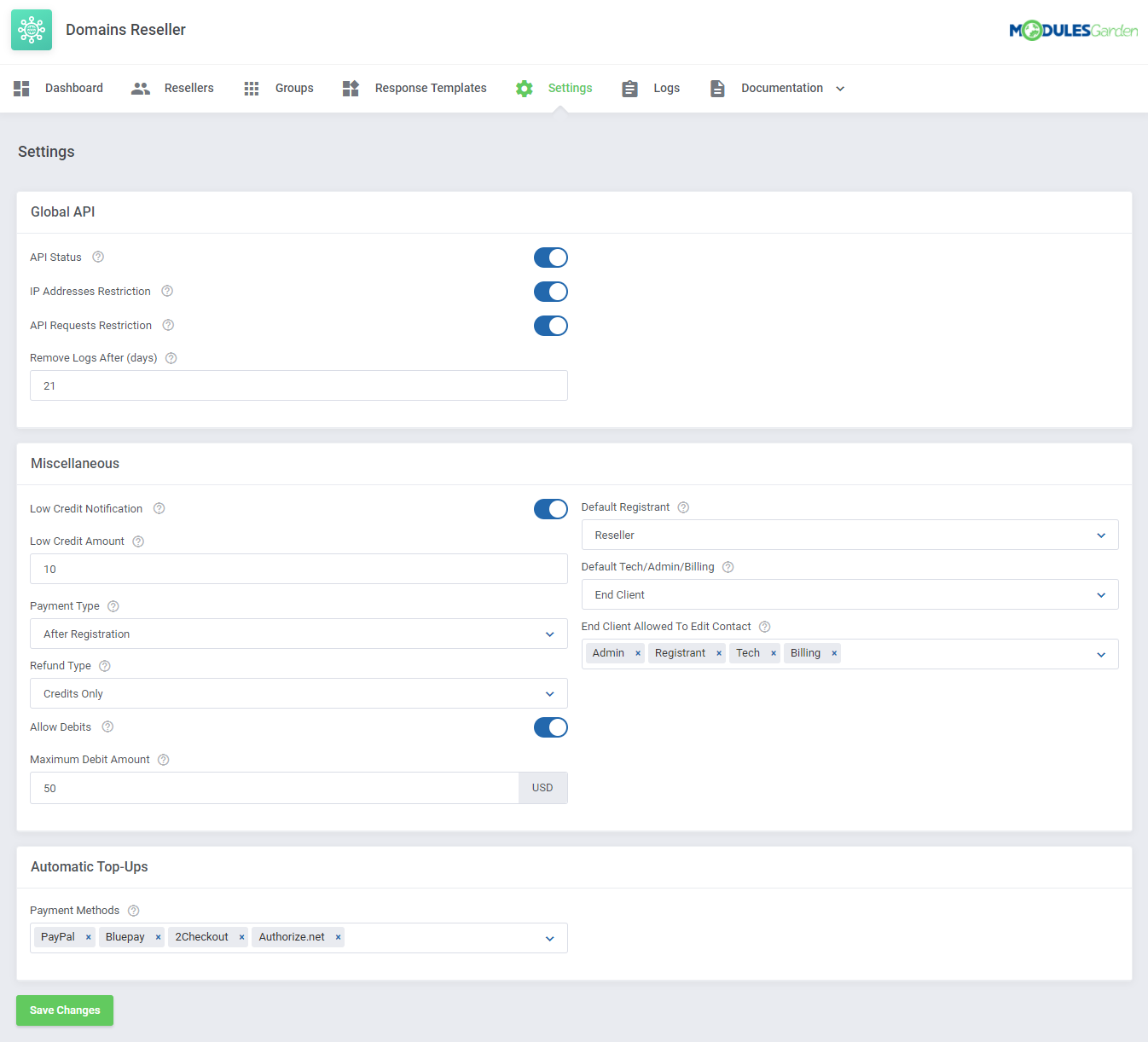Visit the ModulesGarden logo link
The image size is (1148, 1042).
click(x=1073, y=29)
